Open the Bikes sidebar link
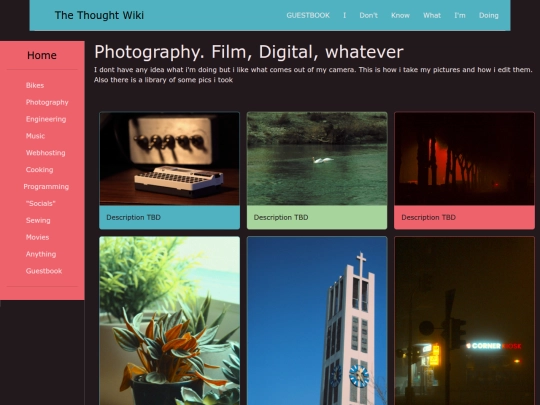Screen dimensions: 540x405 pyautogui.click(x=35, y=85)
